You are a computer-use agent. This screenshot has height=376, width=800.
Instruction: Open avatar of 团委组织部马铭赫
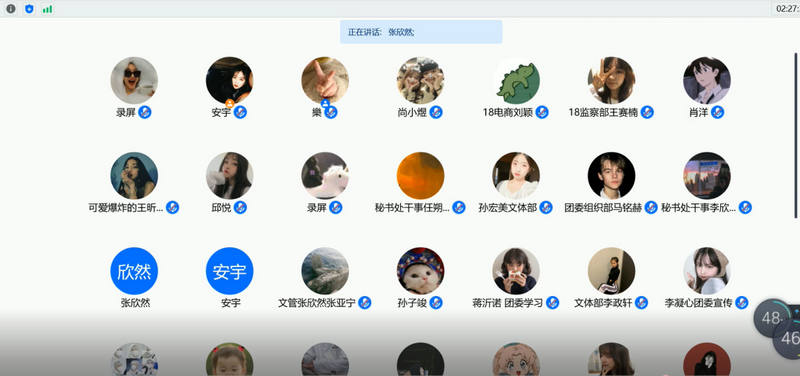[611, 176]
